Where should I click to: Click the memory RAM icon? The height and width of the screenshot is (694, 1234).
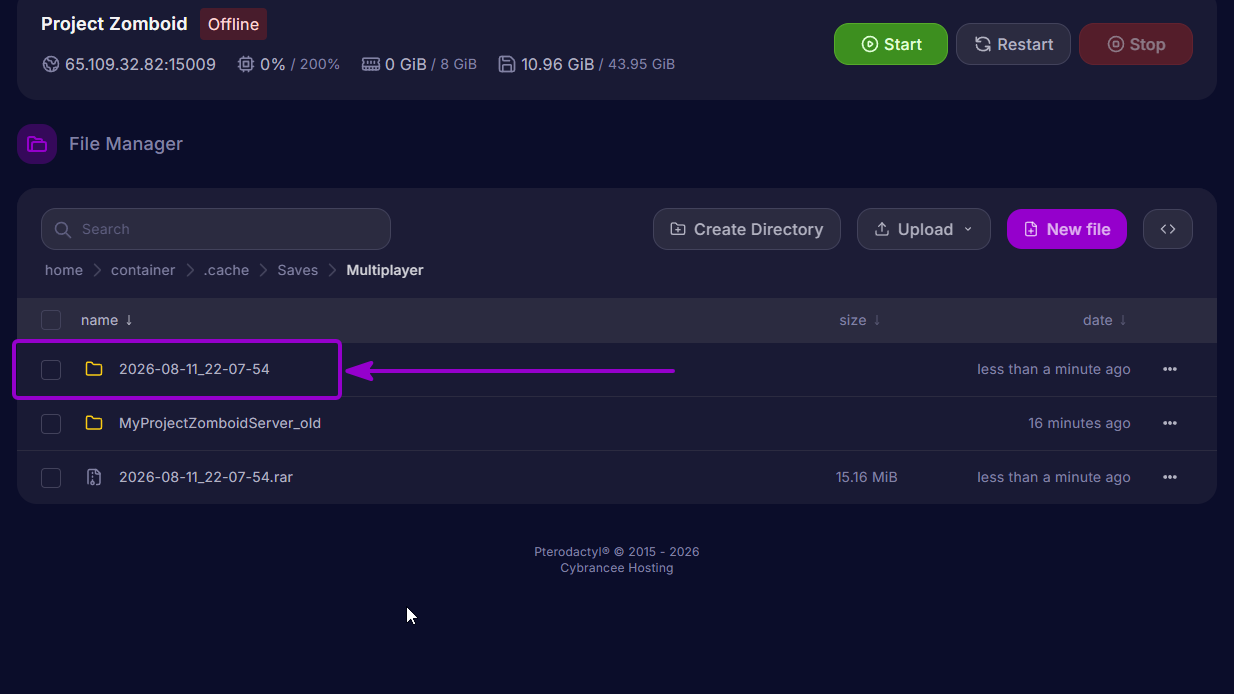click(x=370, y=64)
